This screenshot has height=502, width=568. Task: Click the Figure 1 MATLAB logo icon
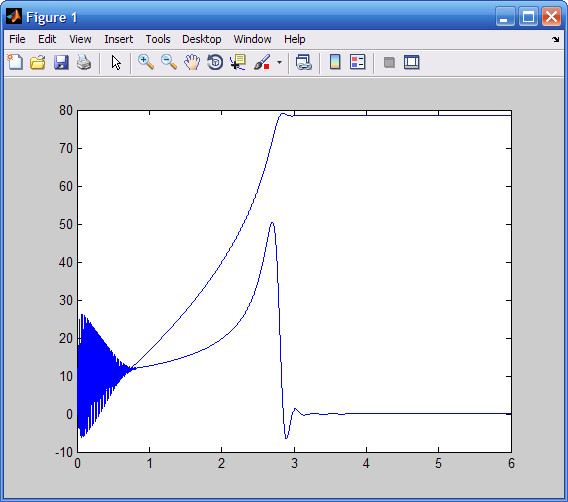(14, 17)
